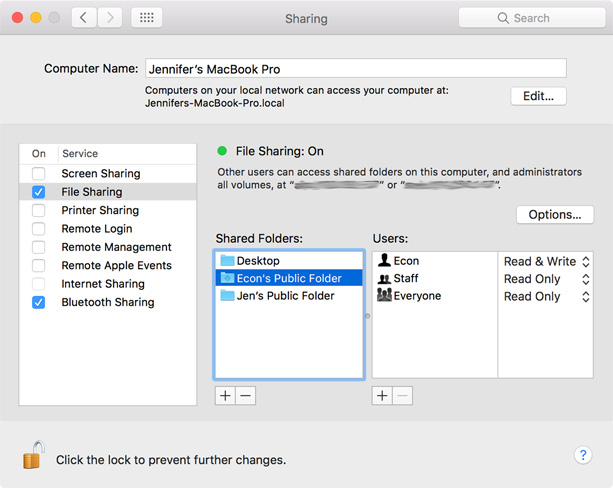Click the green File Sharing status indicator
The width and height of the screenshot is (613, 488).
click(x=222, y=151)
